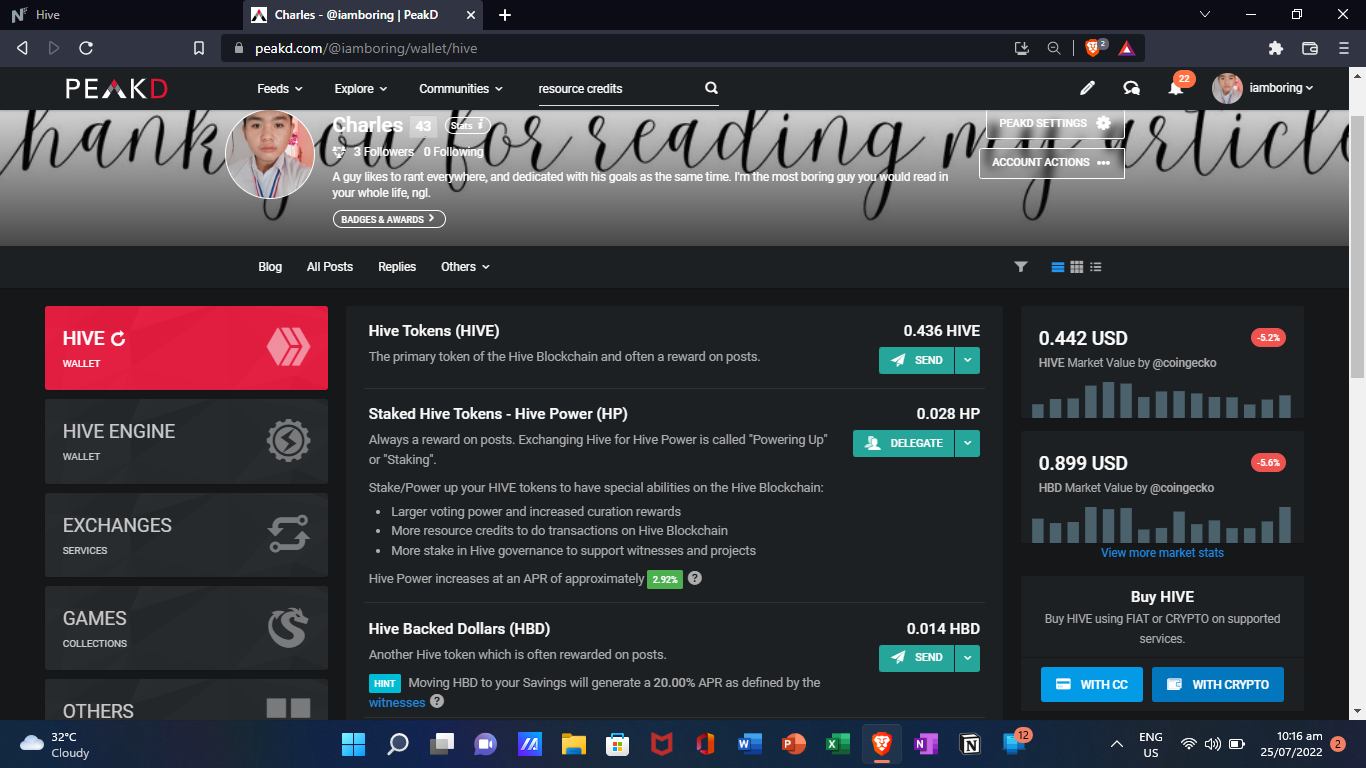This screenshot has width=1366, height=768.
Task: Open the browser tab search chevron
Action: coord(1205,15)
